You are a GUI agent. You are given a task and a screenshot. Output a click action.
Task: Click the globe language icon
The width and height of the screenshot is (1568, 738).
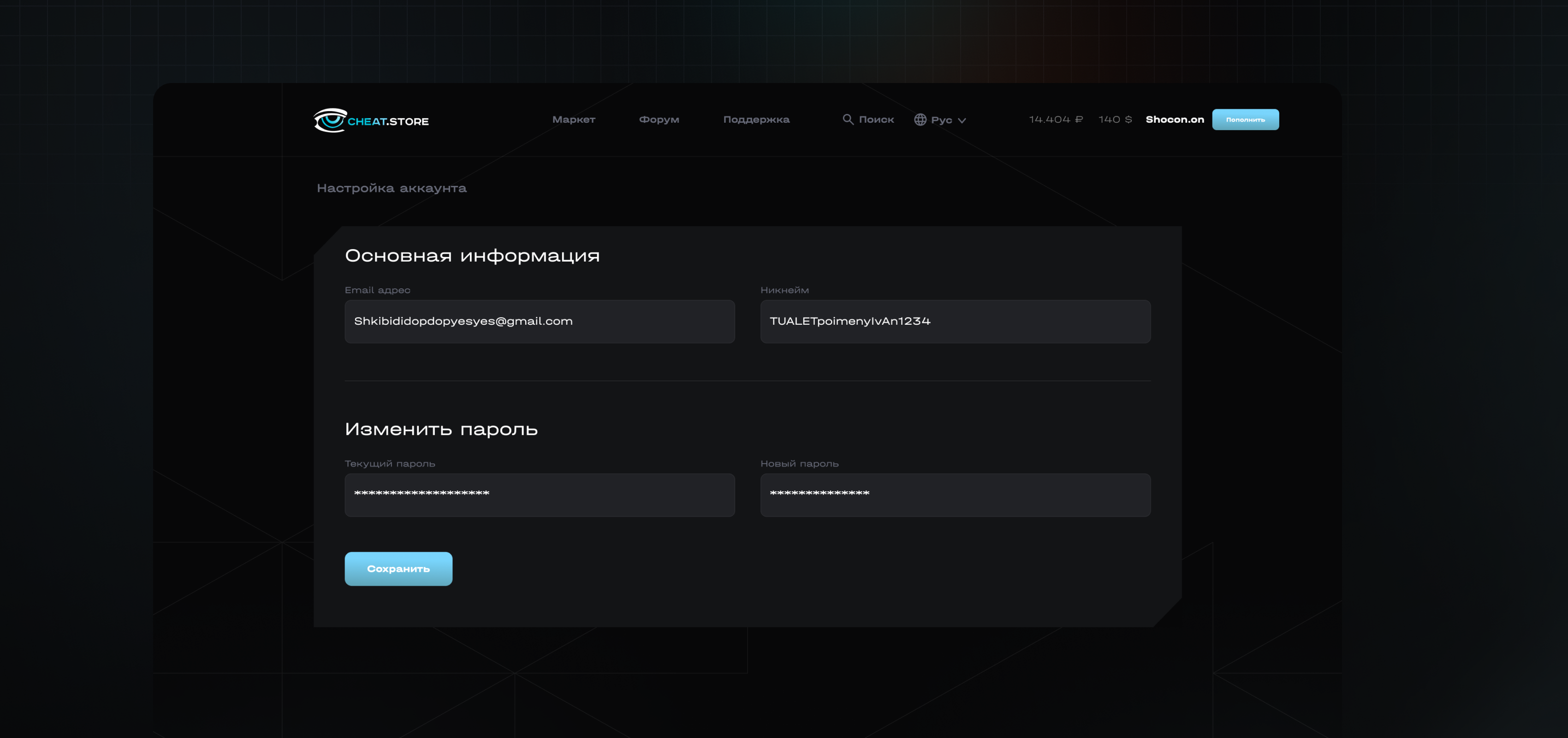click(x=920, y=119)
